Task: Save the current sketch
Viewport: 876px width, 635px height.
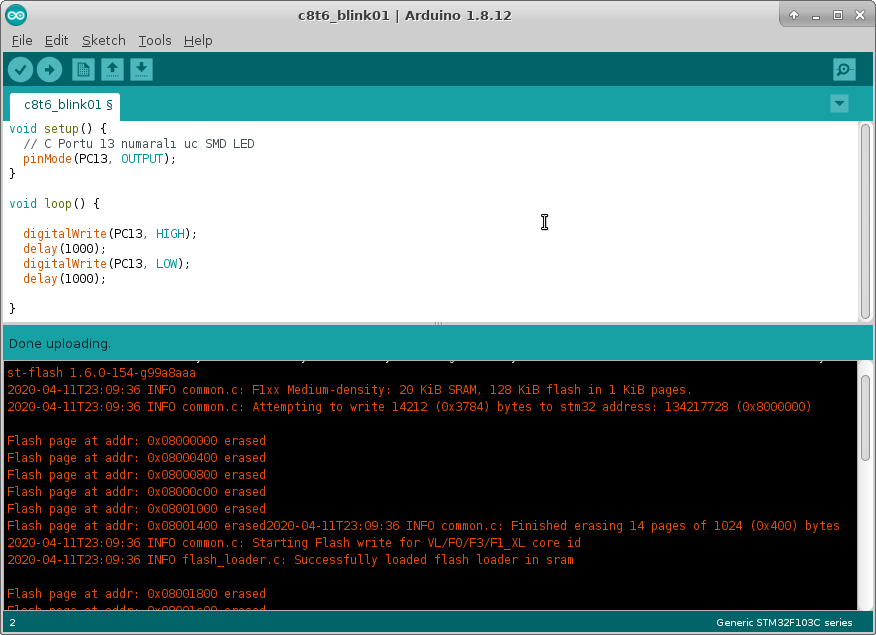Action: click(141, 70)
